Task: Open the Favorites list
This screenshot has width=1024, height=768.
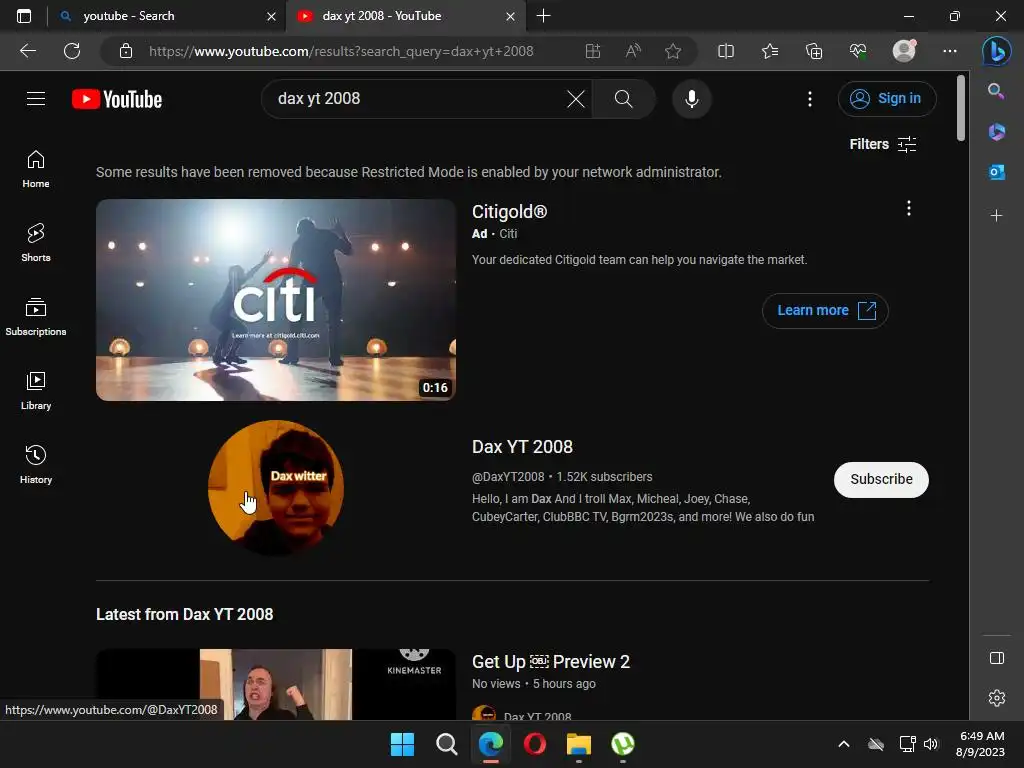Action: 770,51
